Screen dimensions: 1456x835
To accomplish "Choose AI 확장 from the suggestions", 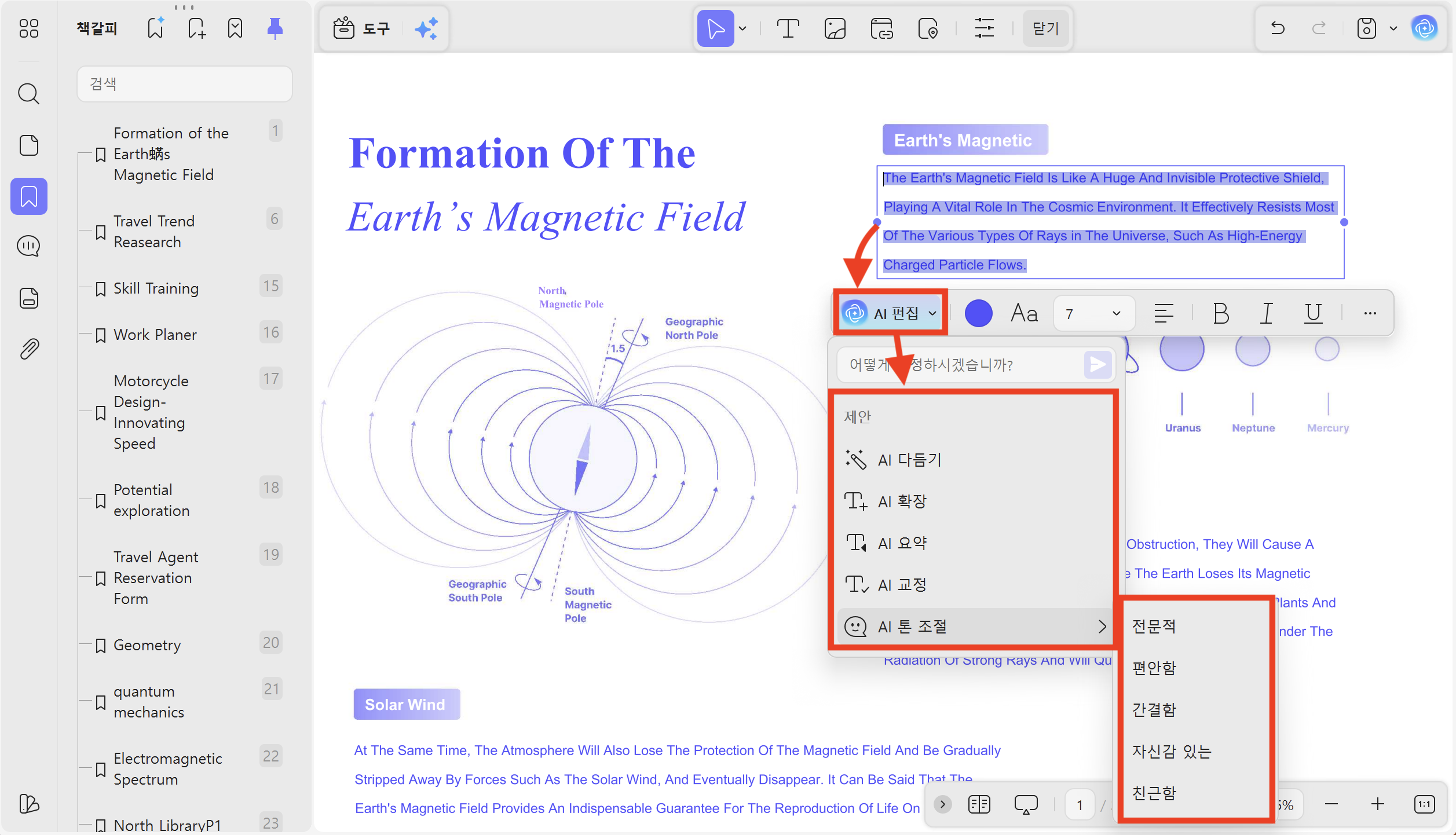I will pos(974,501).
